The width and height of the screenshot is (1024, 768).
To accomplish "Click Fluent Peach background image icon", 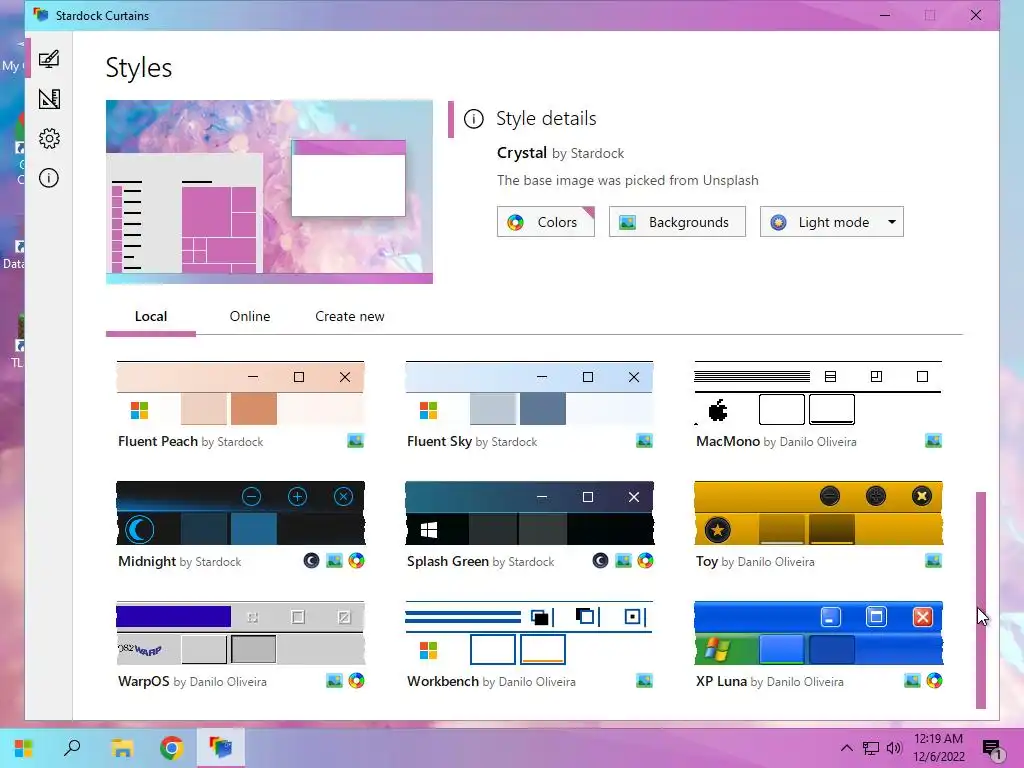I will coord(355,441).
